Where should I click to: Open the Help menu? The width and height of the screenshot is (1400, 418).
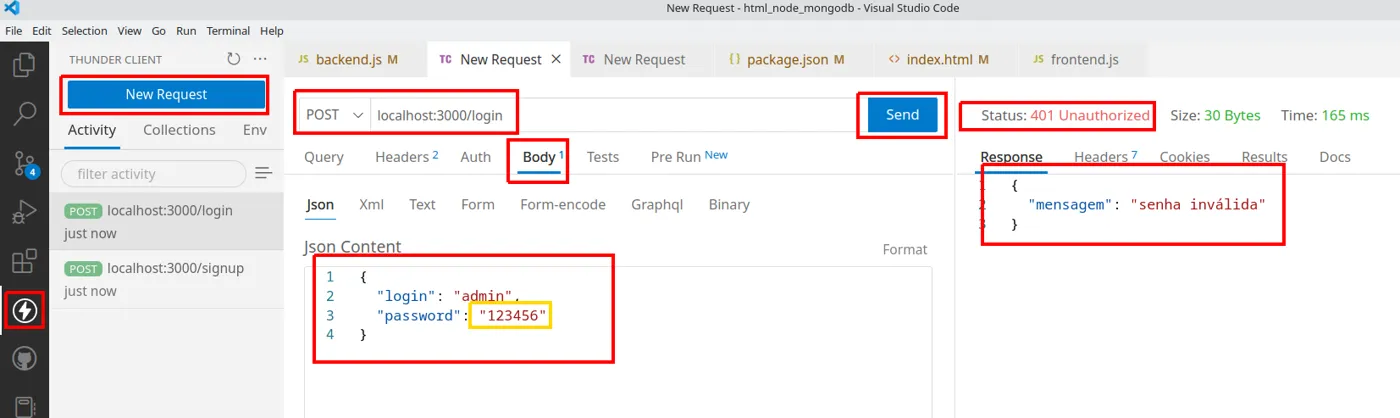pyautogui.click(x=271, y=31)
